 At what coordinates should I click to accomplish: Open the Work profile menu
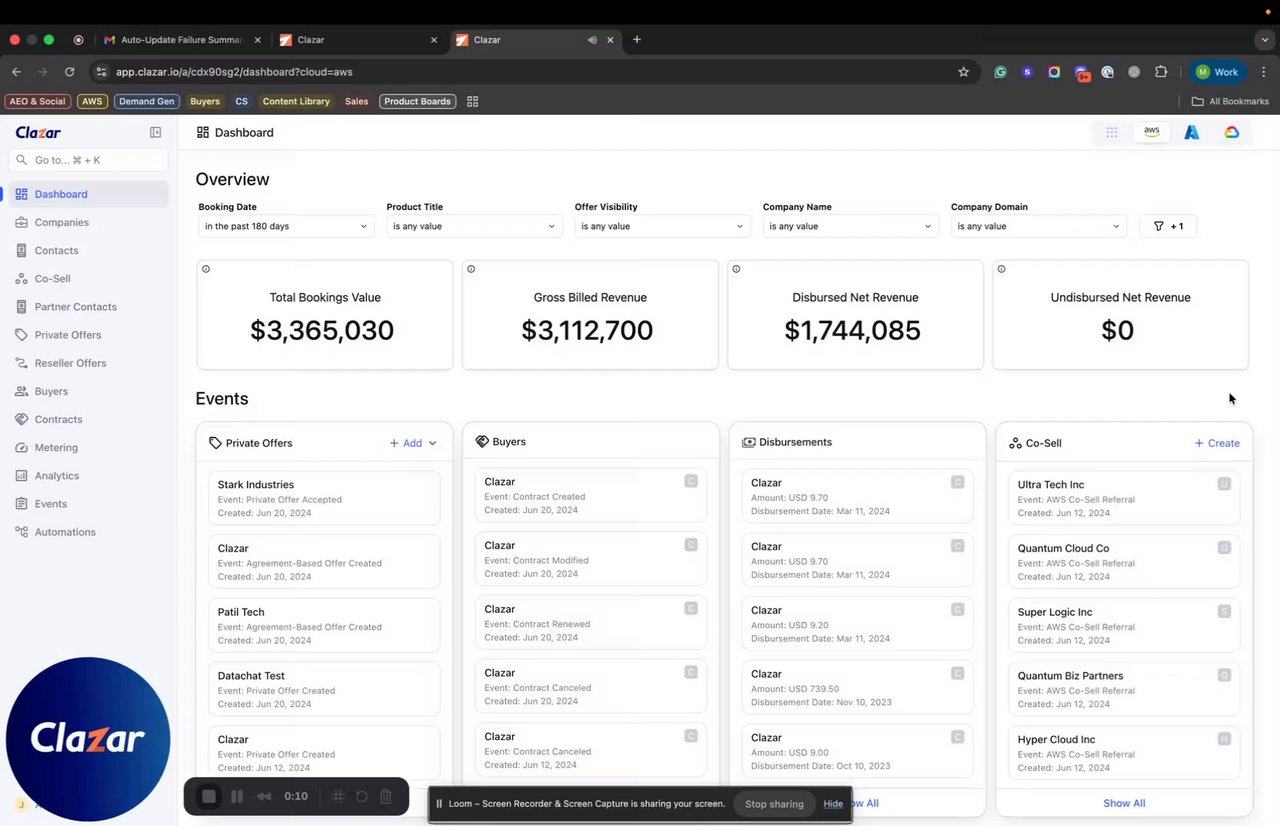click(1217, 72)
